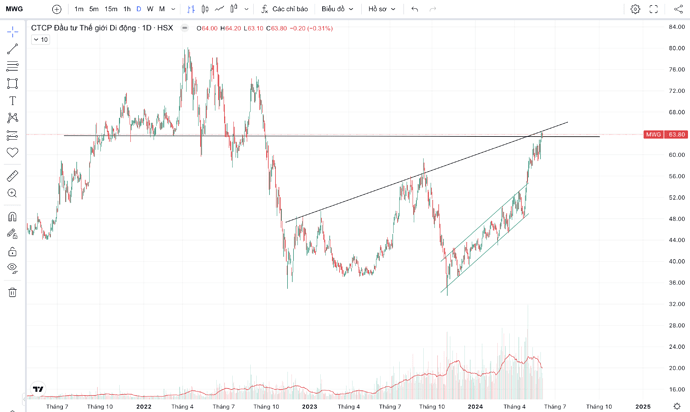The image size is (690, 412).
Task: Select the ruler measure tool
Action: (12, 176)
